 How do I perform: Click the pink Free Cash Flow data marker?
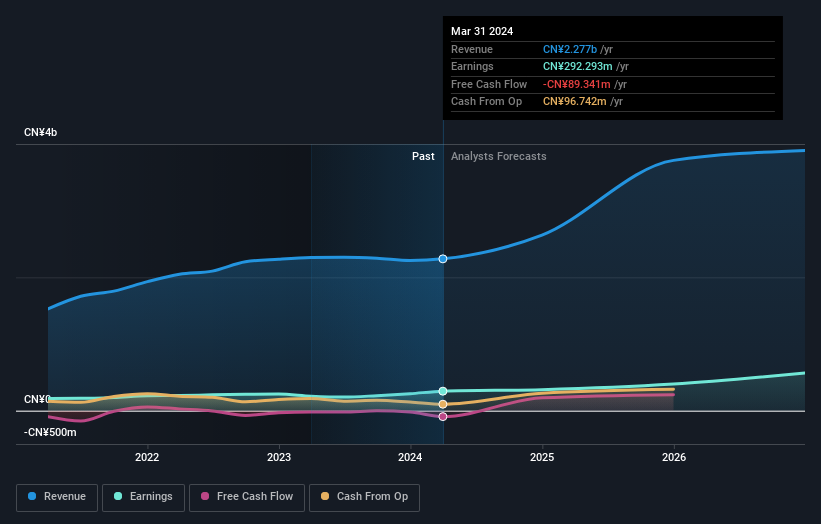(x=443, y=417)
